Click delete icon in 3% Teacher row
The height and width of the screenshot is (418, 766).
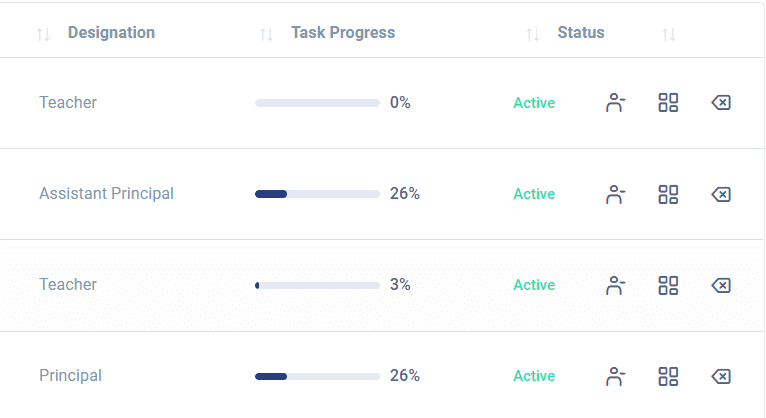click(721, 285)
